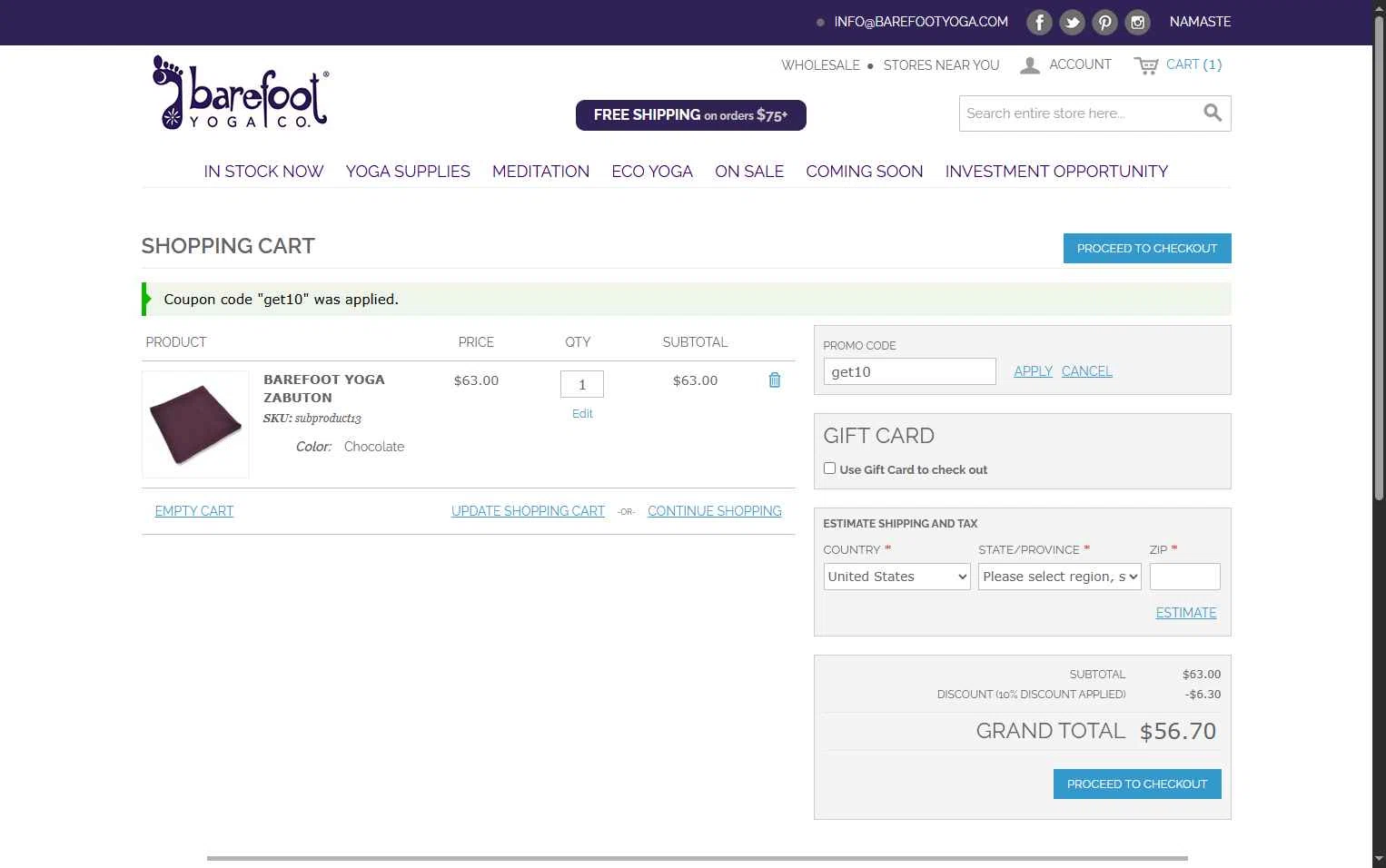Image resolution: width=1386 pixels, height=868 pixels.
Task: Open the Pinterest social icon
Action: click(1104, 22)
